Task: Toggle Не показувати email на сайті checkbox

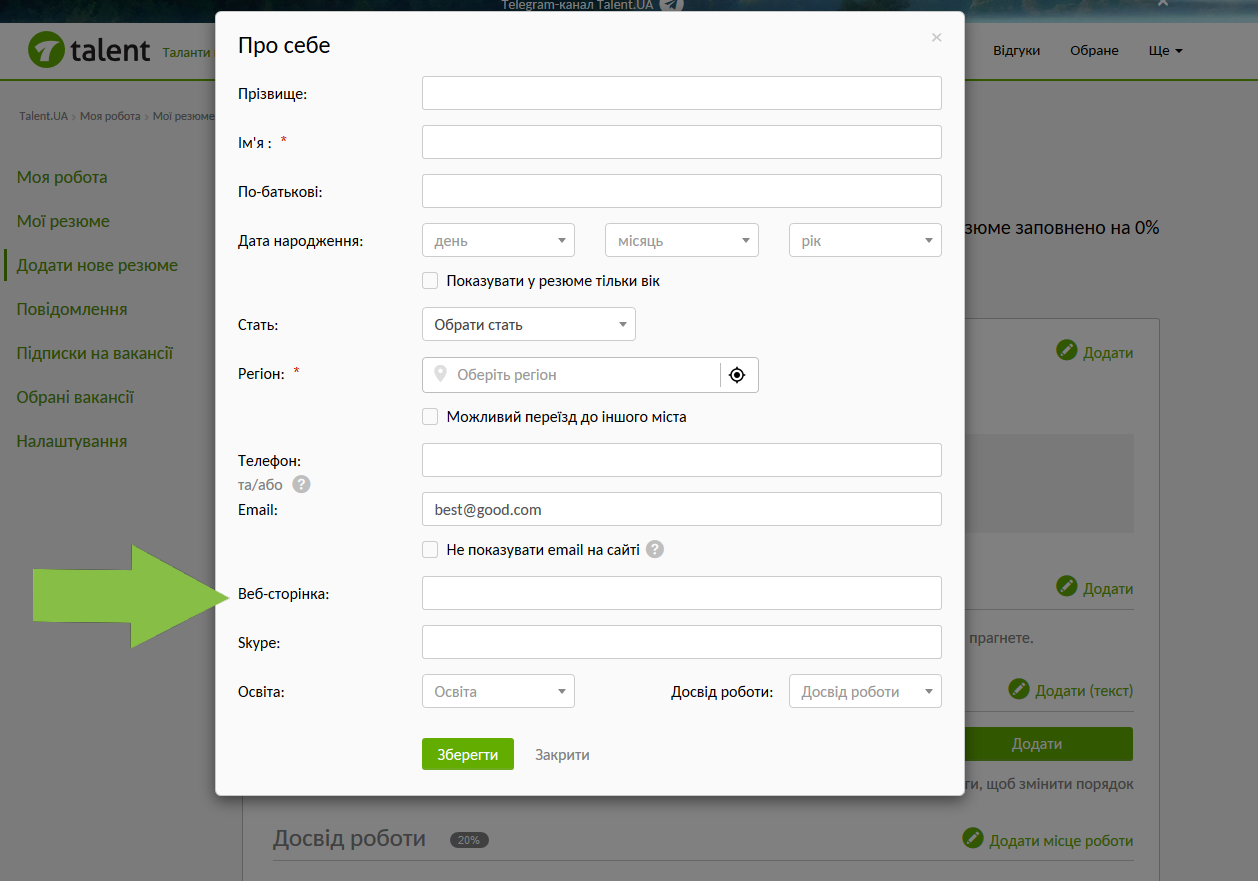Action: 430,549
